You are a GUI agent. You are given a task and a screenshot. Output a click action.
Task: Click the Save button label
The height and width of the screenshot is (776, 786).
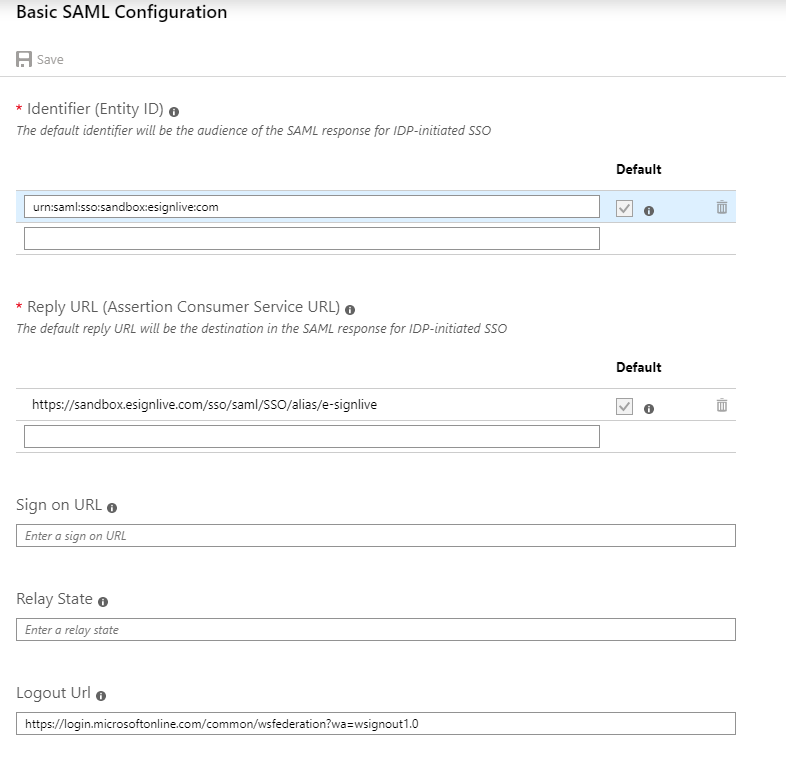(50, 60)
